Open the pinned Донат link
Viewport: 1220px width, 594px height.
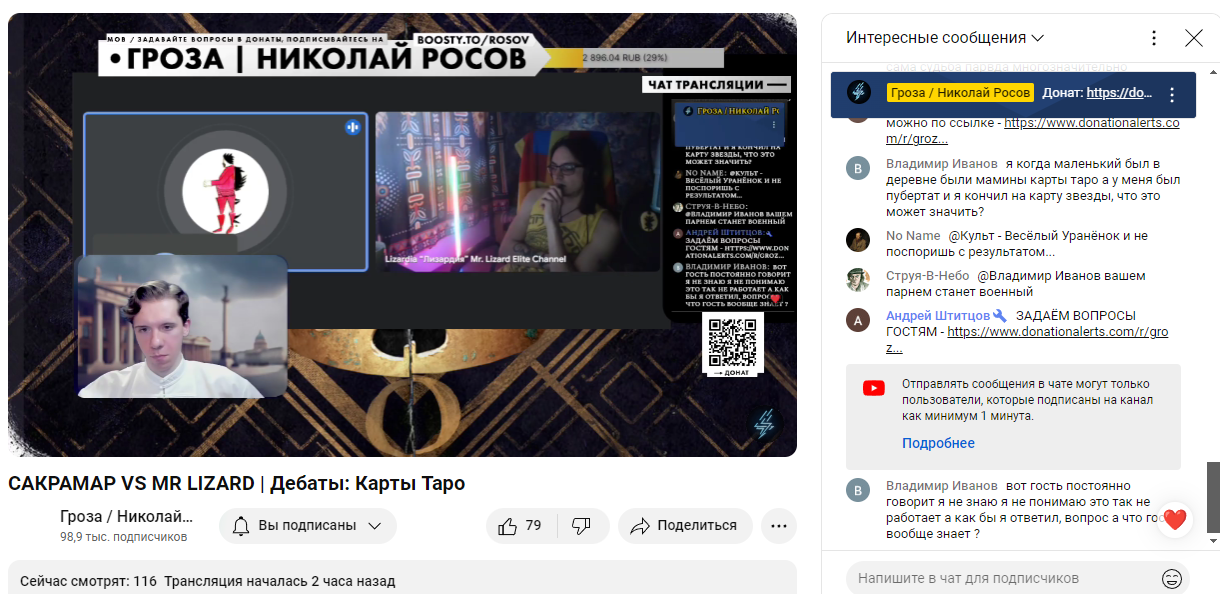click(1120, 92)
